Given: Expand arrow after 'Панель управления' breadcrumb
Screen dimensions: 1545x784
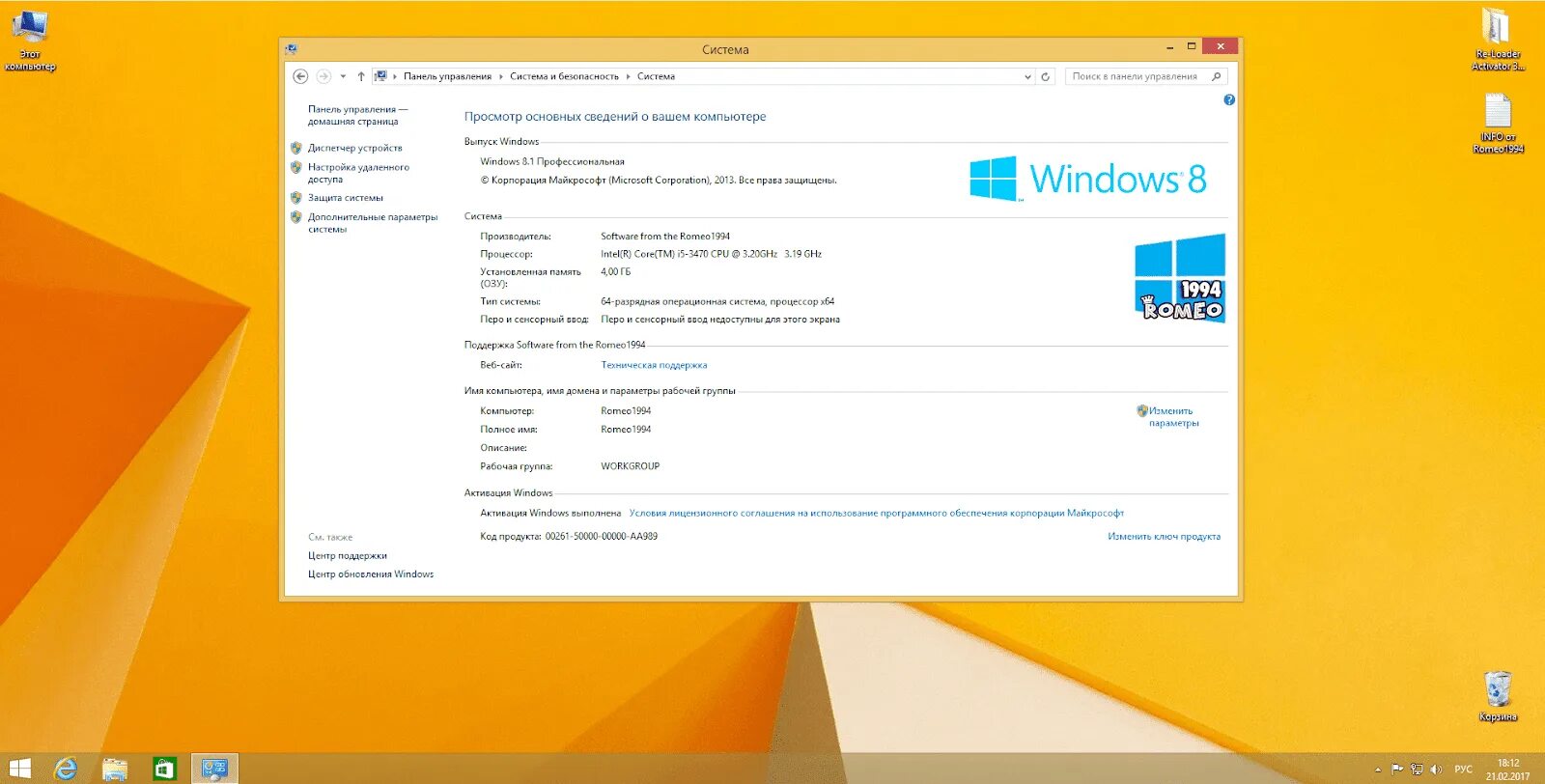Looking at the screenshot, I should click(500, 76).
